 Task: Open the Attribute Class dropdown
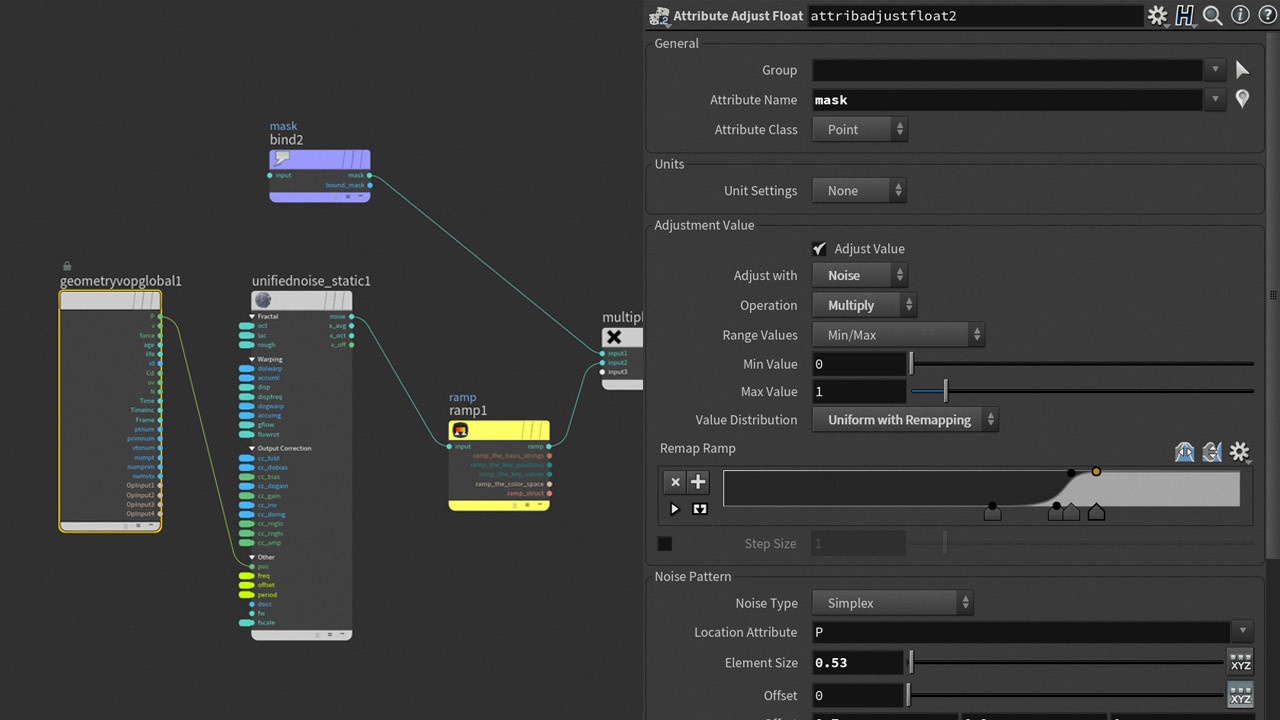[x=860, y=130]
